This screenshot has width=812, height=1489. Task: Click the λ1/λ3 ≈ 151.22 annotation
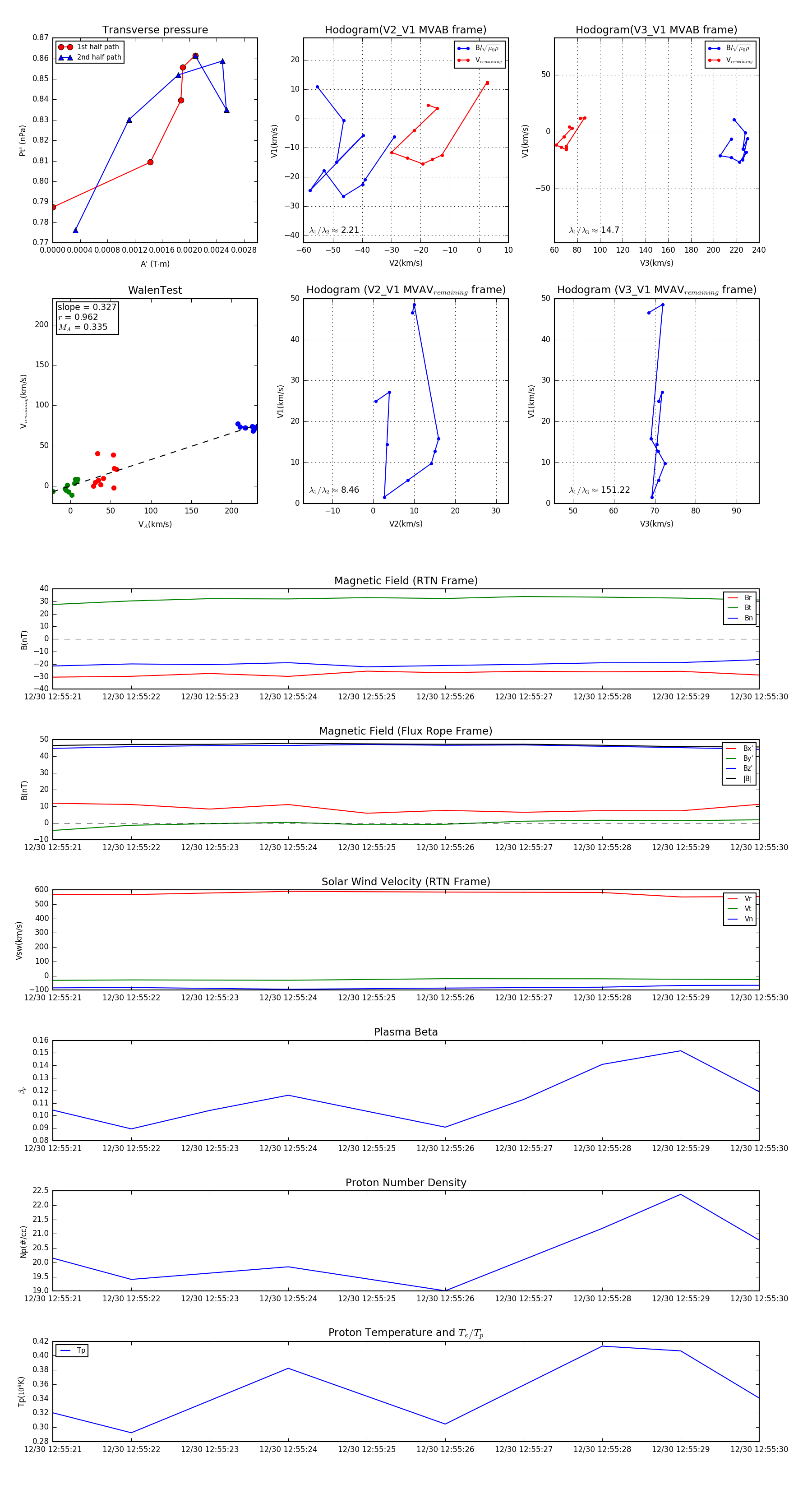pos(600,490)
